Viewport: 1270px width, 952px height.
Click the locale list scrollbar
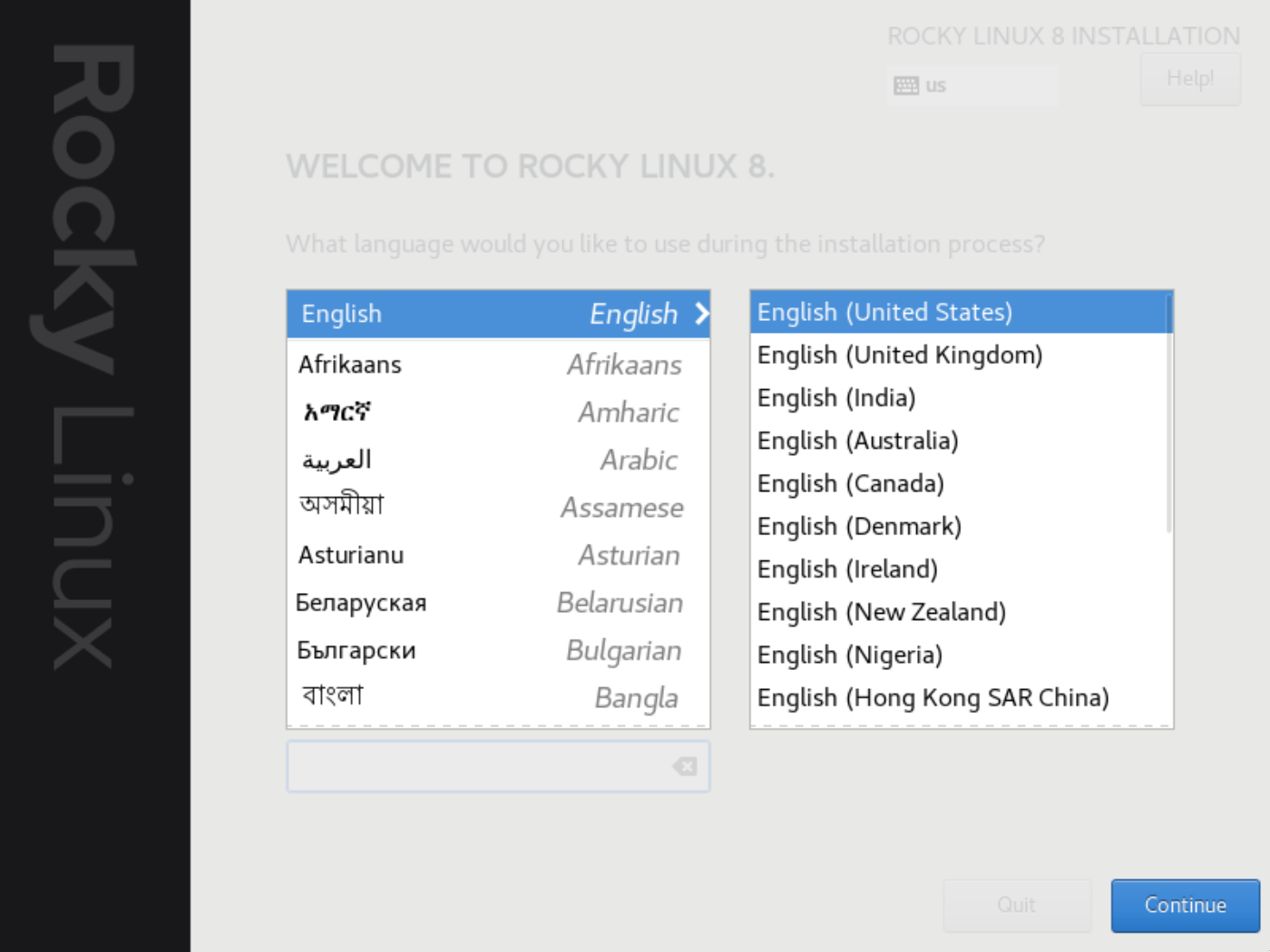point(1168,413)
